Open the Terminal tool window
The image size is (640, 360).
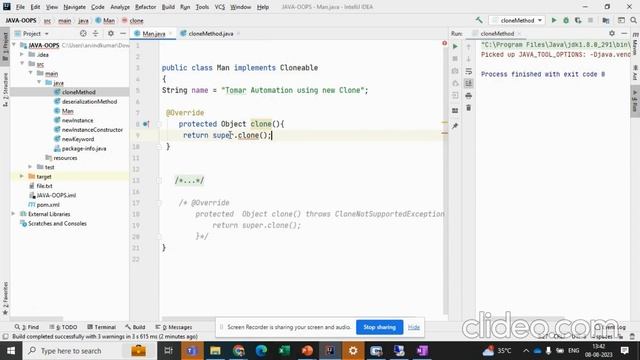click(102, 327)
